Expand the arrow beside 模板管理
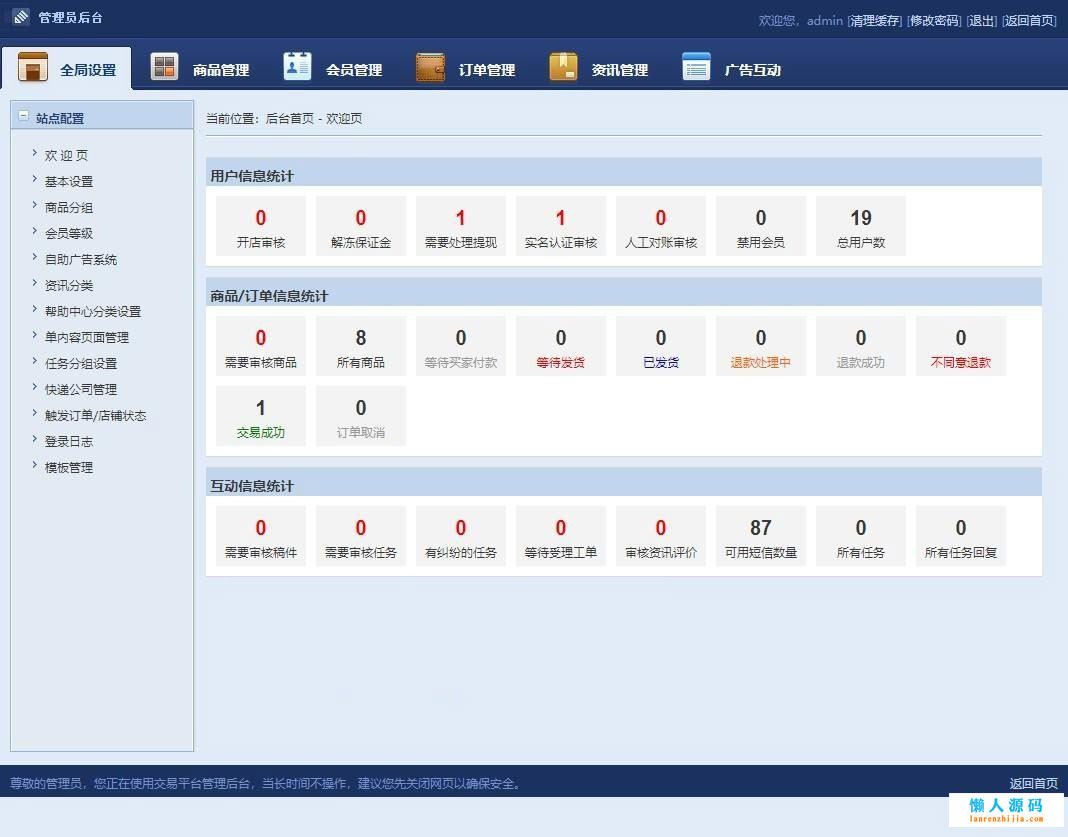The height and width of the screenshot is (837, 1068). tap(35, 466)
